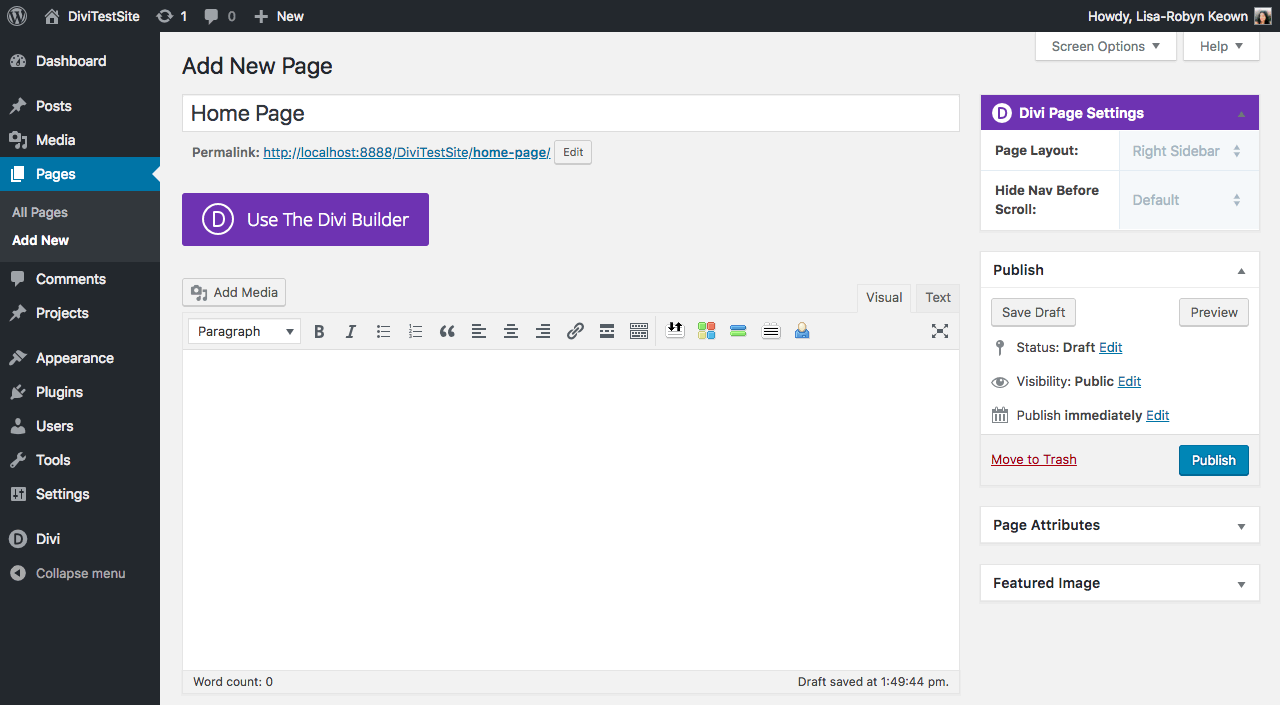The height and width of the screenshot is (705, 1280).
Task: Open the home-page permalink URL
Action: point(407,152)
